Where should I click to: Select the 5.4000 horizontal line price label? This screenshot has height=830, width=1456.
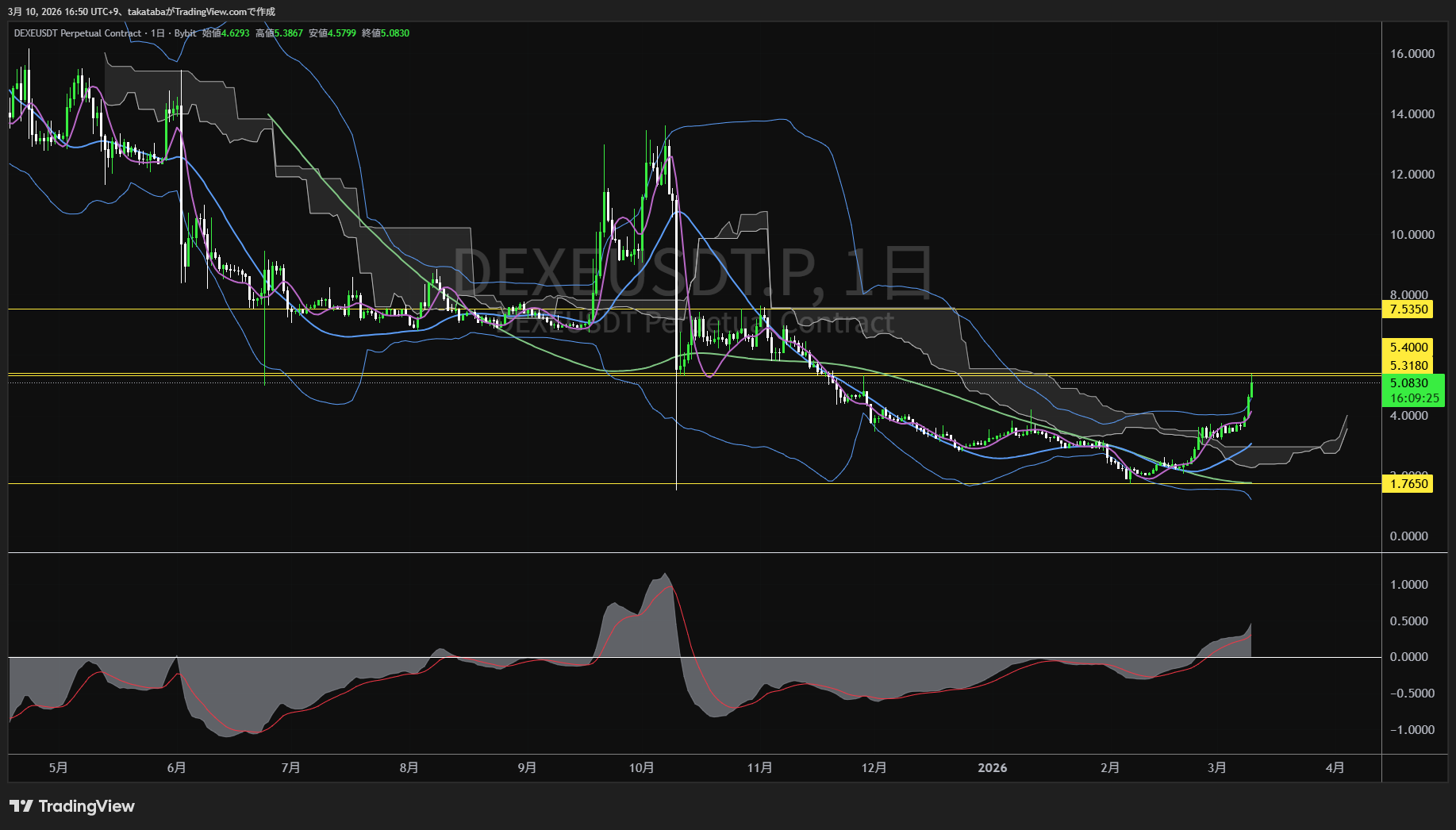point(1408,347)
